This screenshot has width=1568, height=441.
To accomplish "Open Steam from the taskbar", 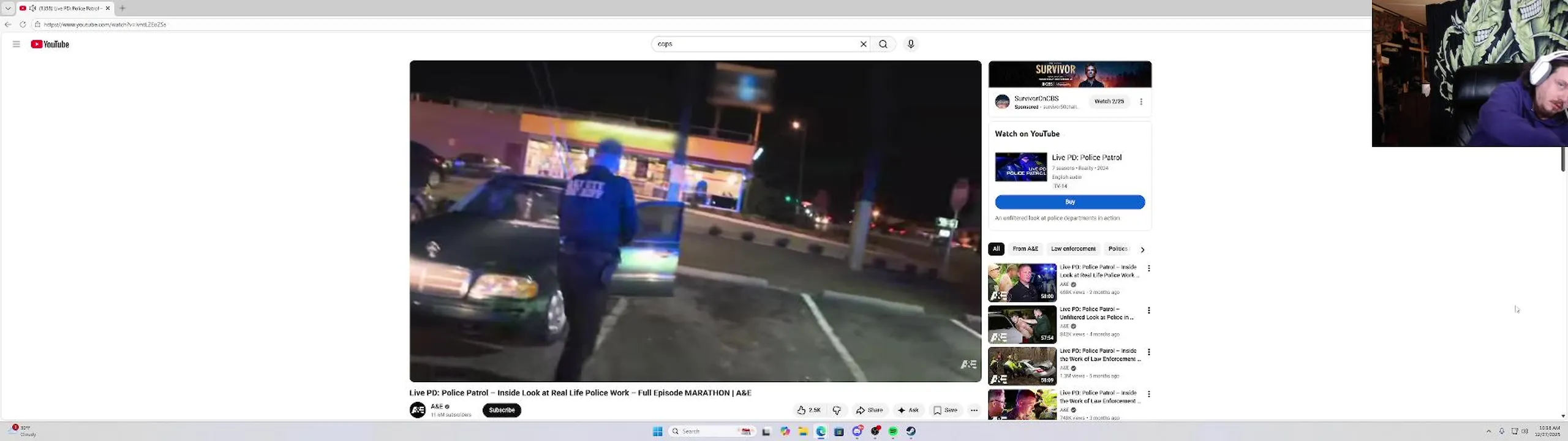I will [x=911, y=431].
